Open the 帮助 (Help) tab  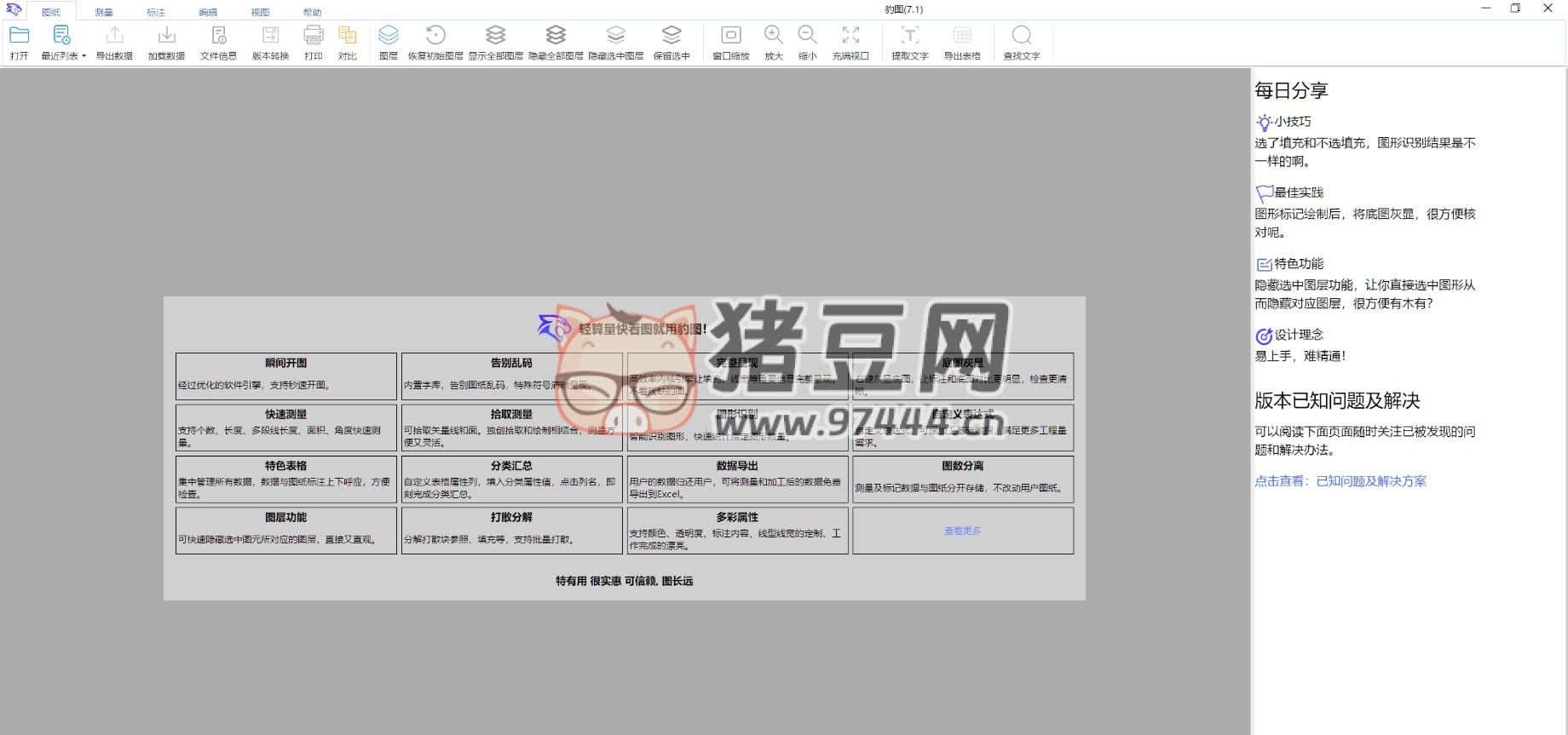[313, 12]
